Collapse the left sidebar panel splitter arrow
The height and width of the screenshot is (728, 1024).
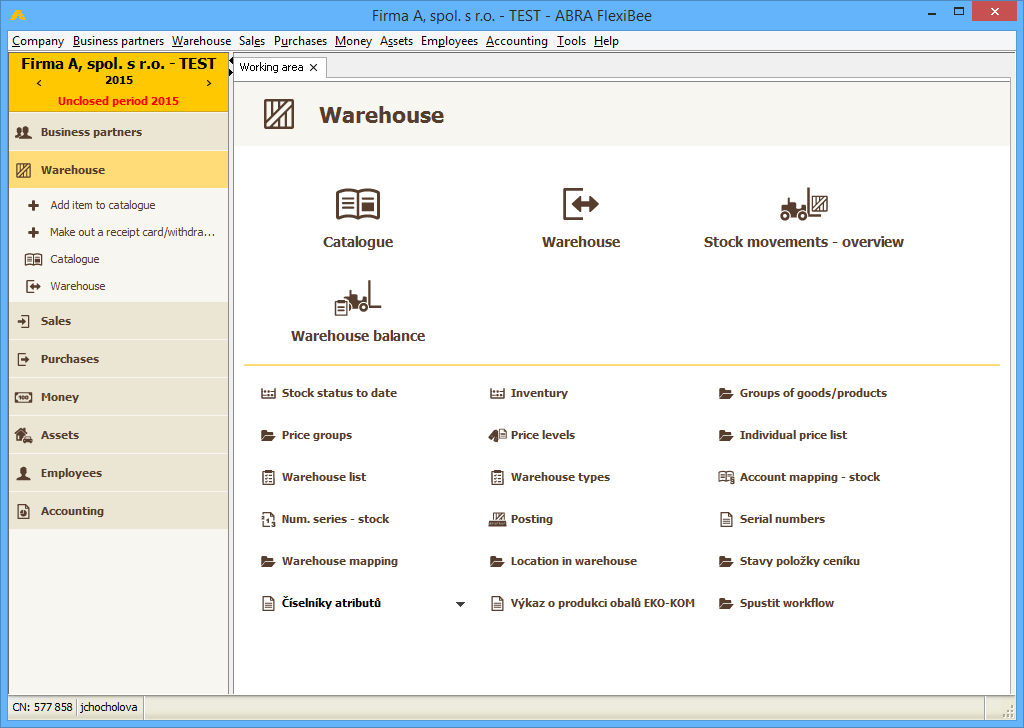(x=231, y=61)
